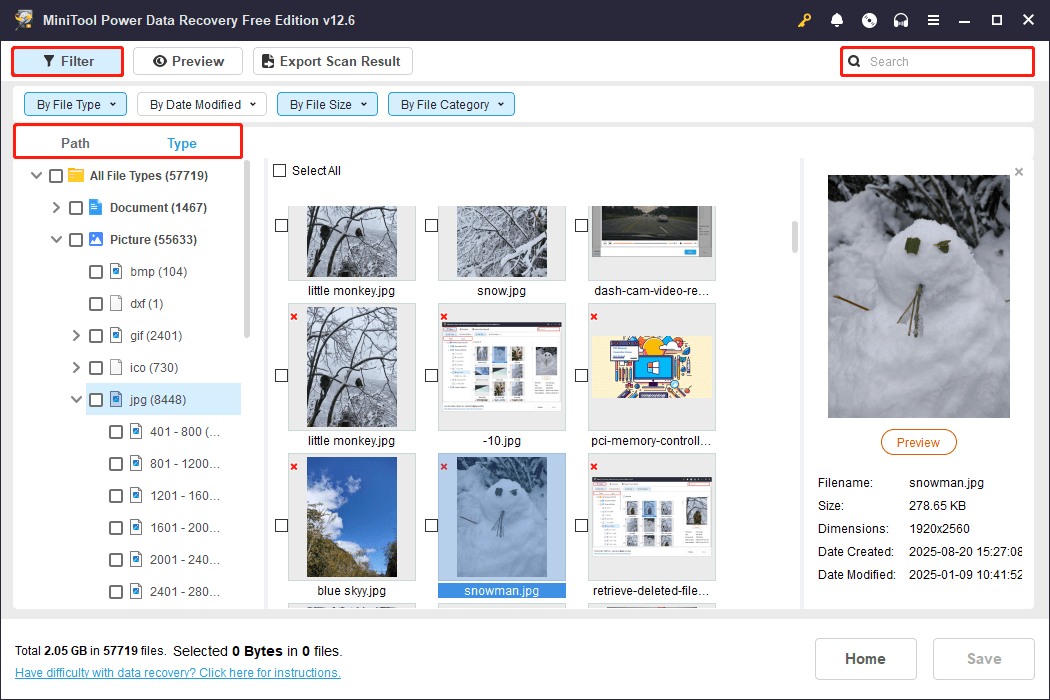This screenshot has height=700, width=1050.
Task: Open support via the headphones icon
Action: pyautogui.click(x=901, y=19)
